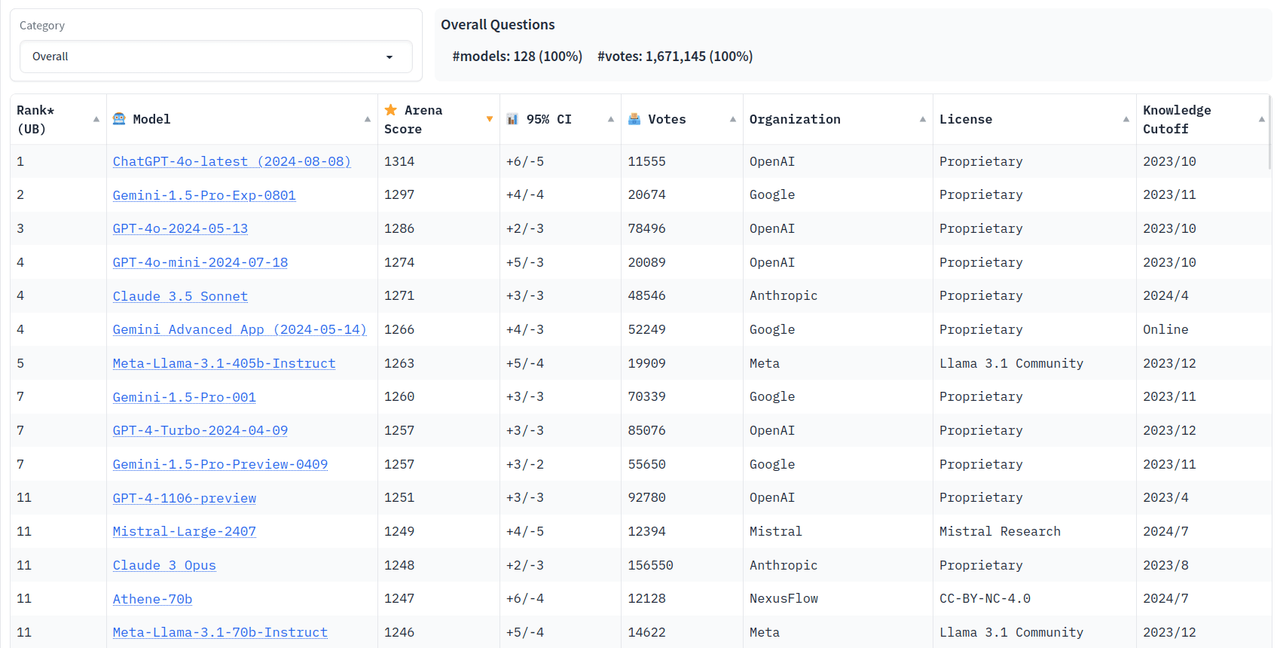Click the Knowledge Cutoff header label
Image resolution: width=1280 pixels, height=648 pixels.
tap(1177, 119)
